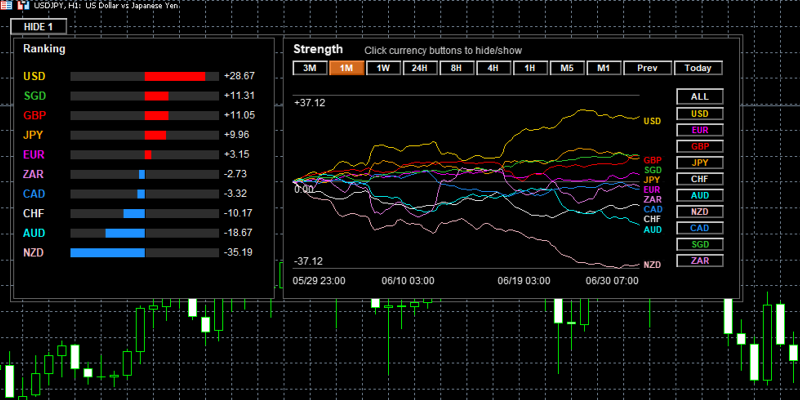
Task: Click the ZAR label in Ranking
Action: (34, 174)
